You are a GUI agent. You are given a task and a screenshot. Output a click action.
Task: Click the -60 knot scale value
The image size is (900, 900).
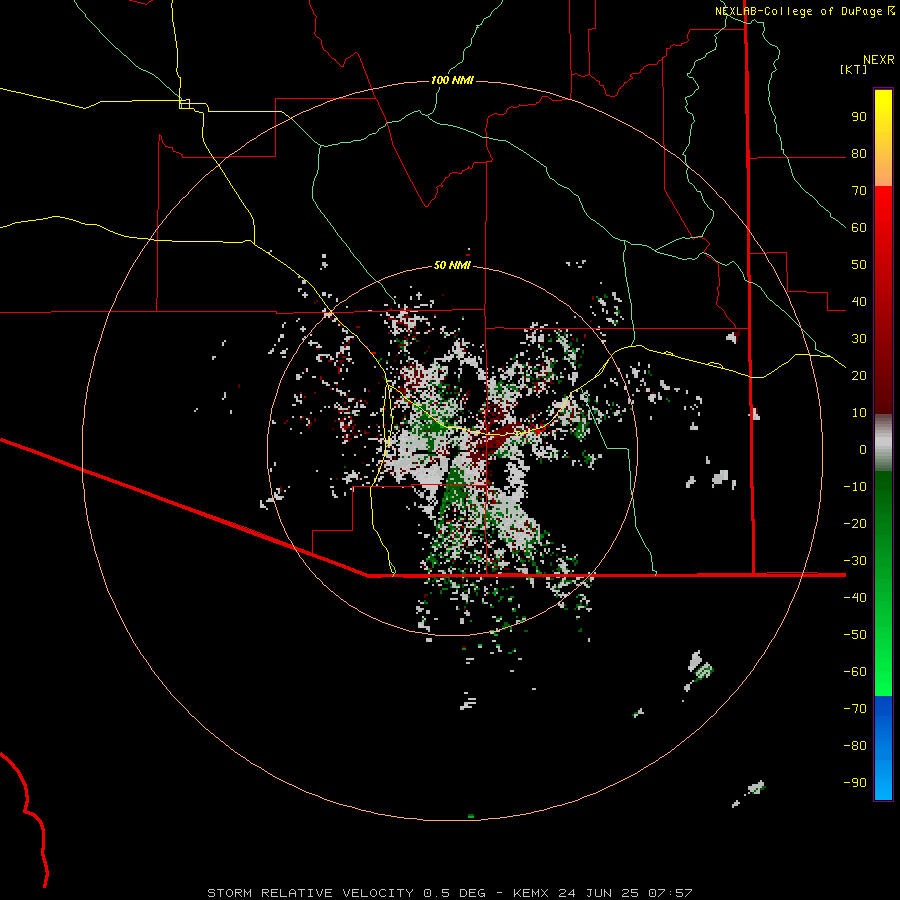click(855, 672)
